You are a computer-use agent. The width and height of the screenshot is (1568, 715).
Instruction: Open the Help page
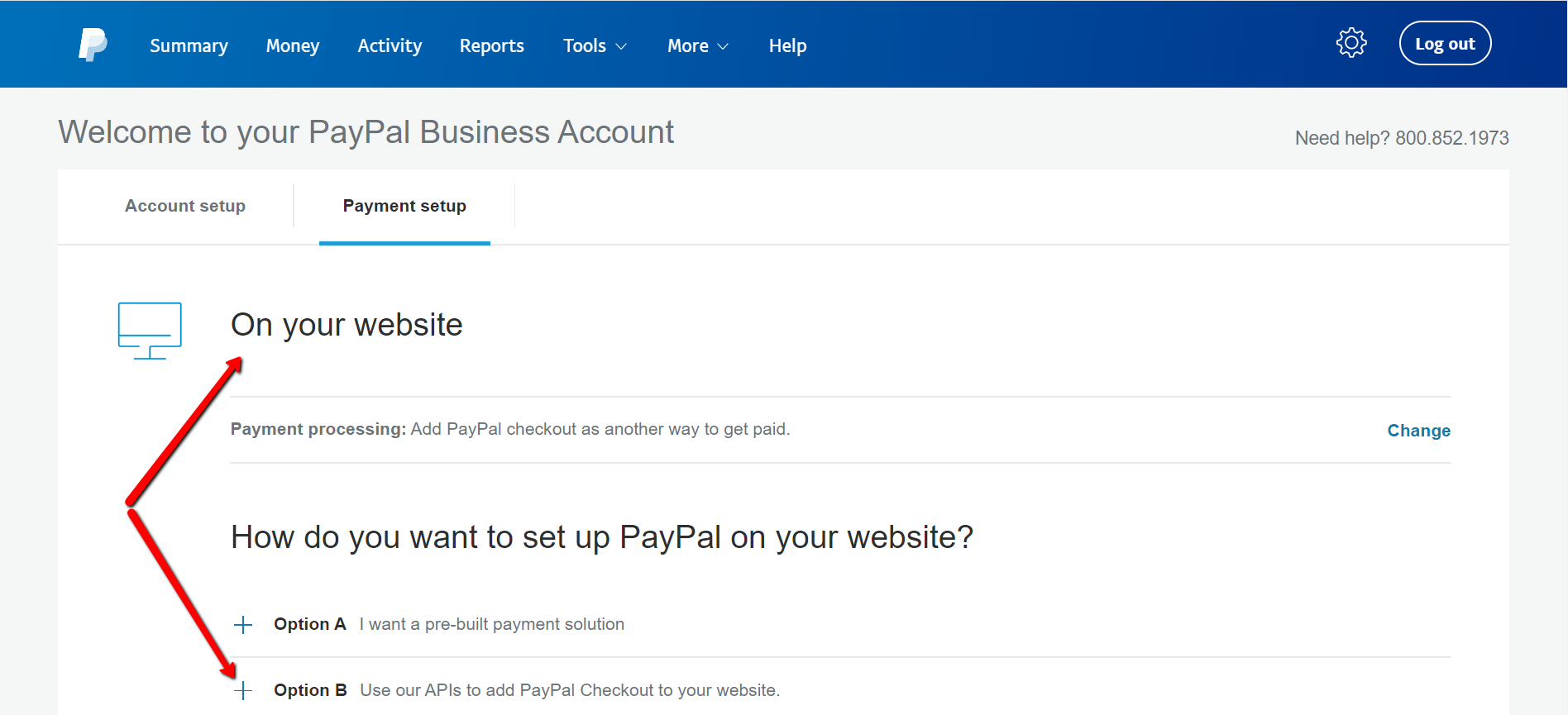pyautogui.click(x=787, y=45)
